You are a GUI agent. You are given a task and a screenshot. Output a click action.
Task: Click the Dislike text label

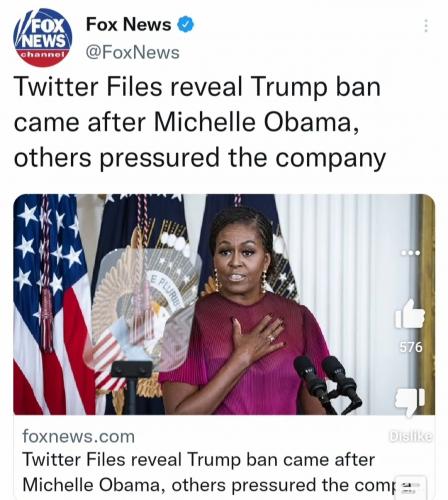(x=411, y=436)
